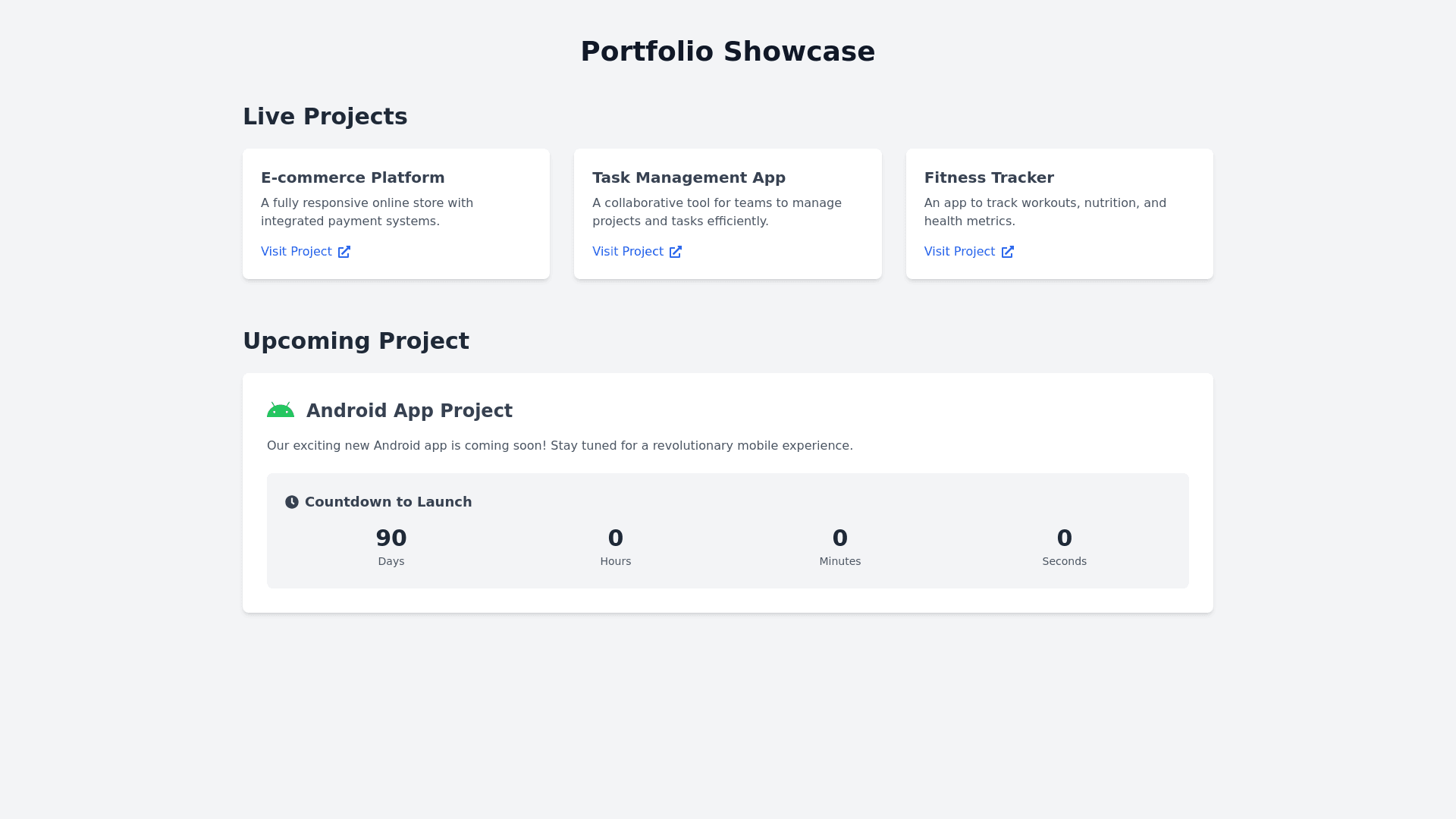Viewport: 1456px width, 819px height.
Task: Click external-link icon under Fitness Tracker
Action: tap(1008, 252)
